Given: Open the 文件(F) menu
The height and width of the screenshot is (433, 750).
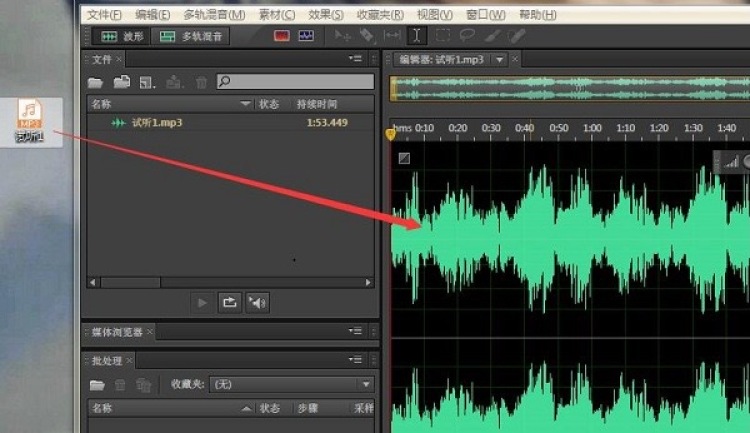Looking at the screenshot, I should pos(104,15).
